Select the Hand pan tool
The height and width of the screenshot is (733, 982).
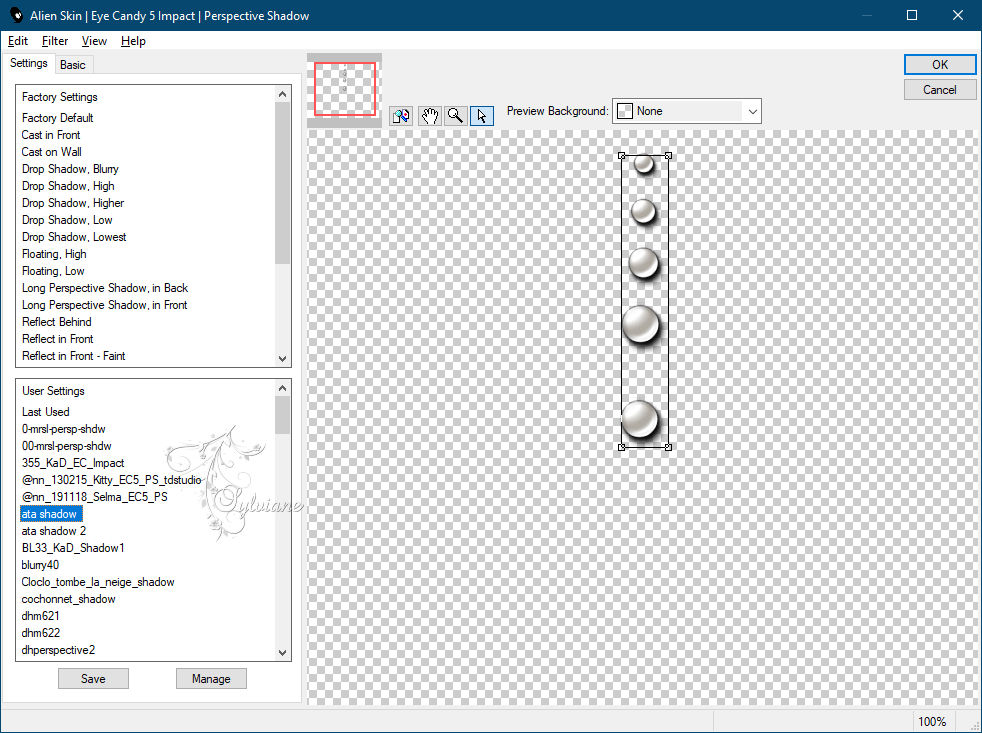pos(429,116)
